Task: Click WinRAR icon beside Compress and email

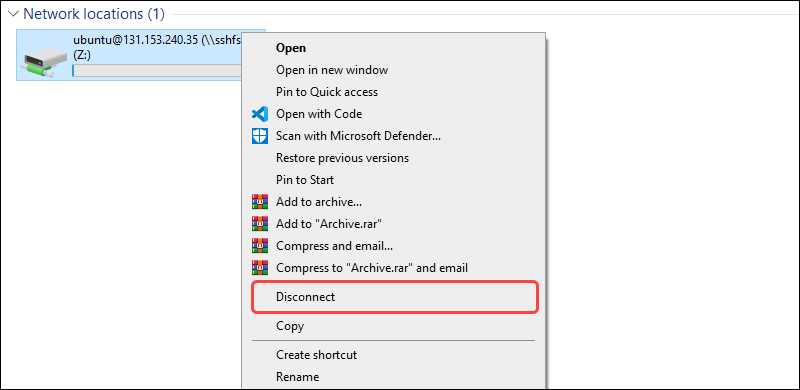Action: [x=260, y=246]
